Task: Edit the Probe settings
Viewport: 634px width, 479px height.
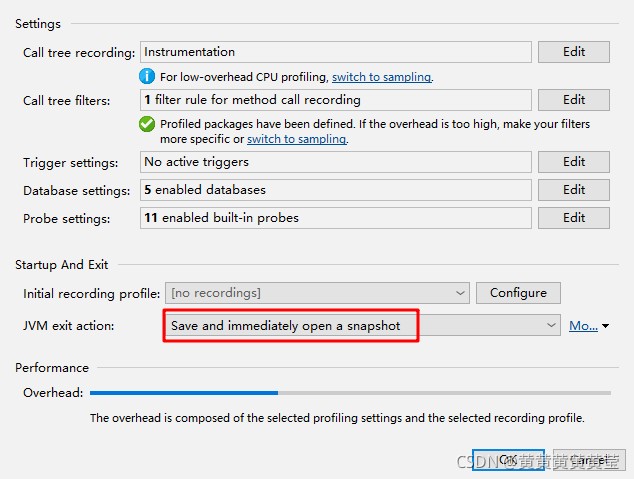Action: point(573,218)
